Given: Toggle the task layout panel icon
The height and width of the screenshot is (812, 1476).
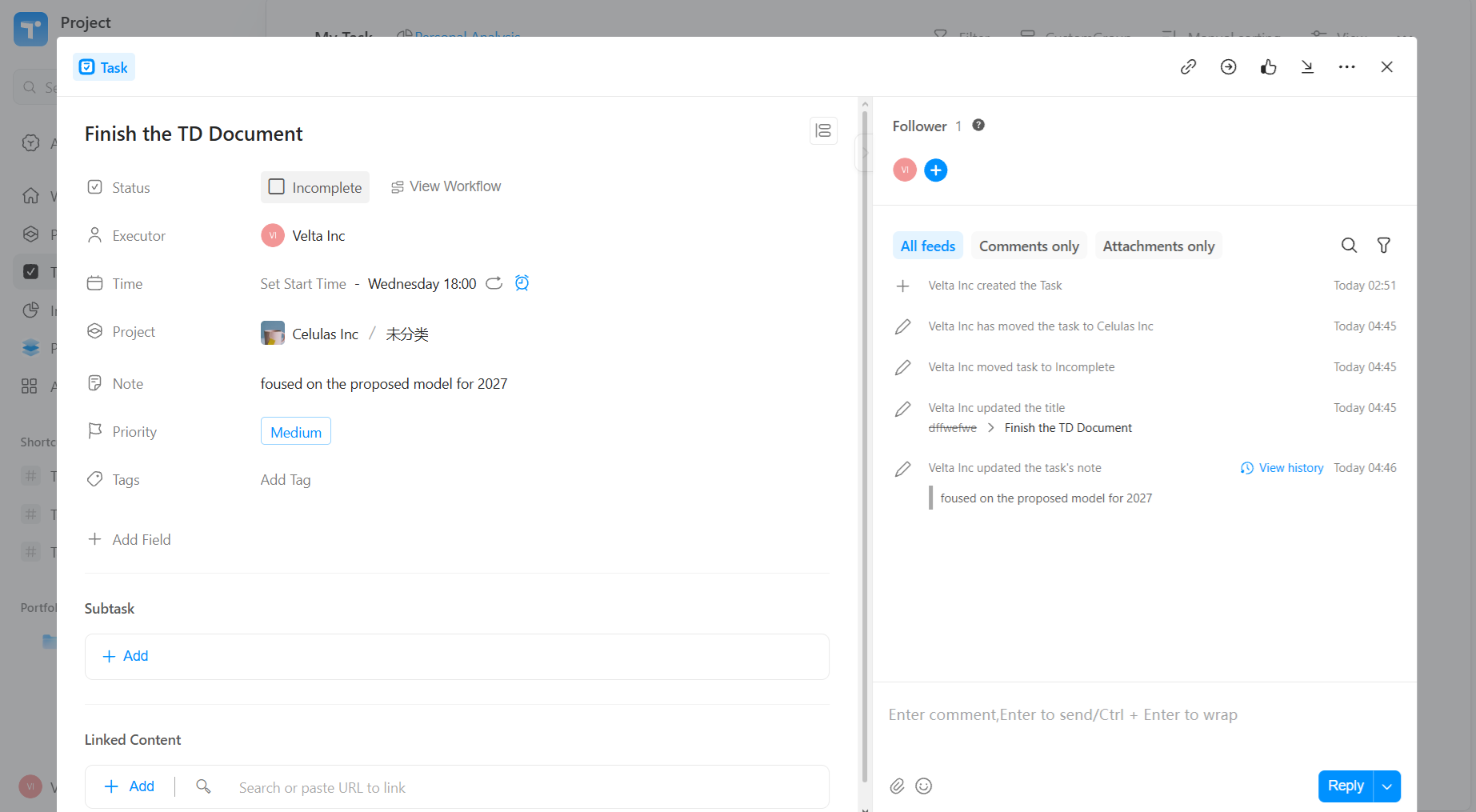Looking at the screenshot, I should (823, 130).
